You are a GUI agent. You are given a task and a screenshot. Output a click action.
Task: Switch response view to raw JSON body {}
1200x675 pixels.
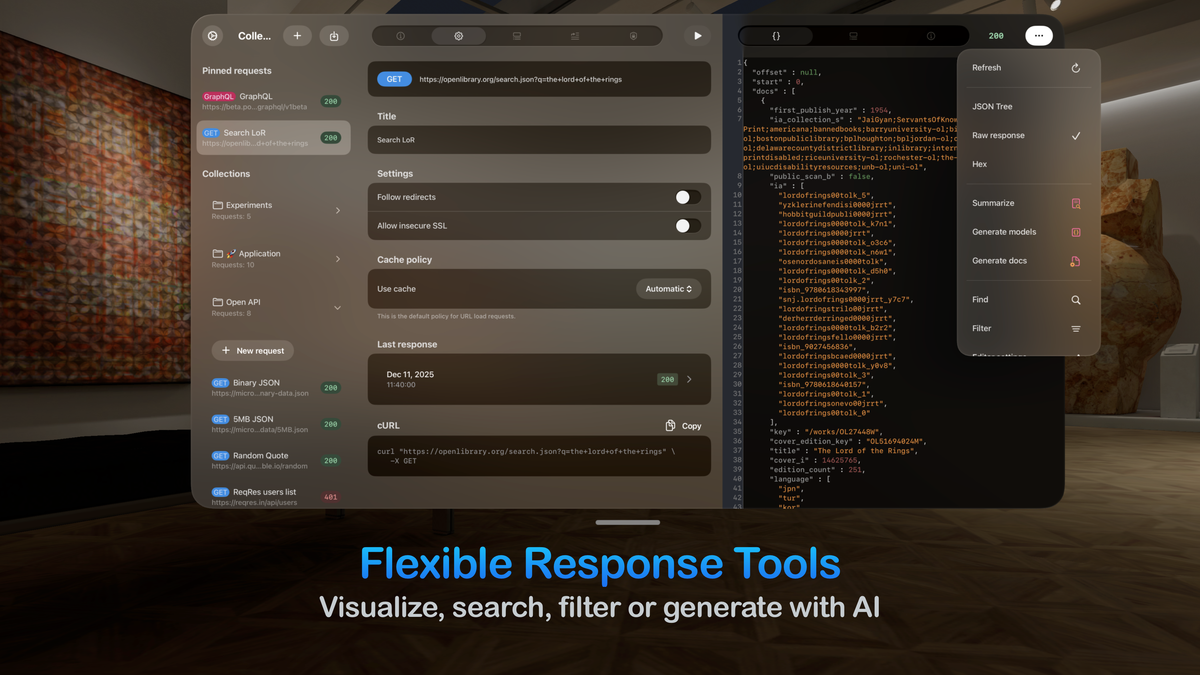(775, 35)
